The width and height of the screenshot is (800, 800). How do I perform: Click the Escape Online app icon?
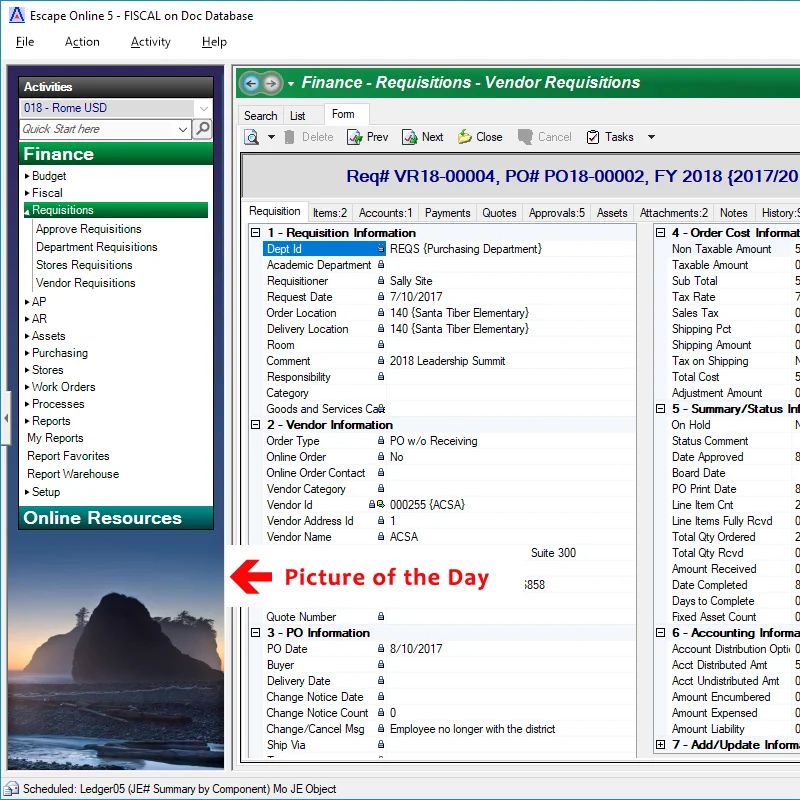(x=17, y=15)
